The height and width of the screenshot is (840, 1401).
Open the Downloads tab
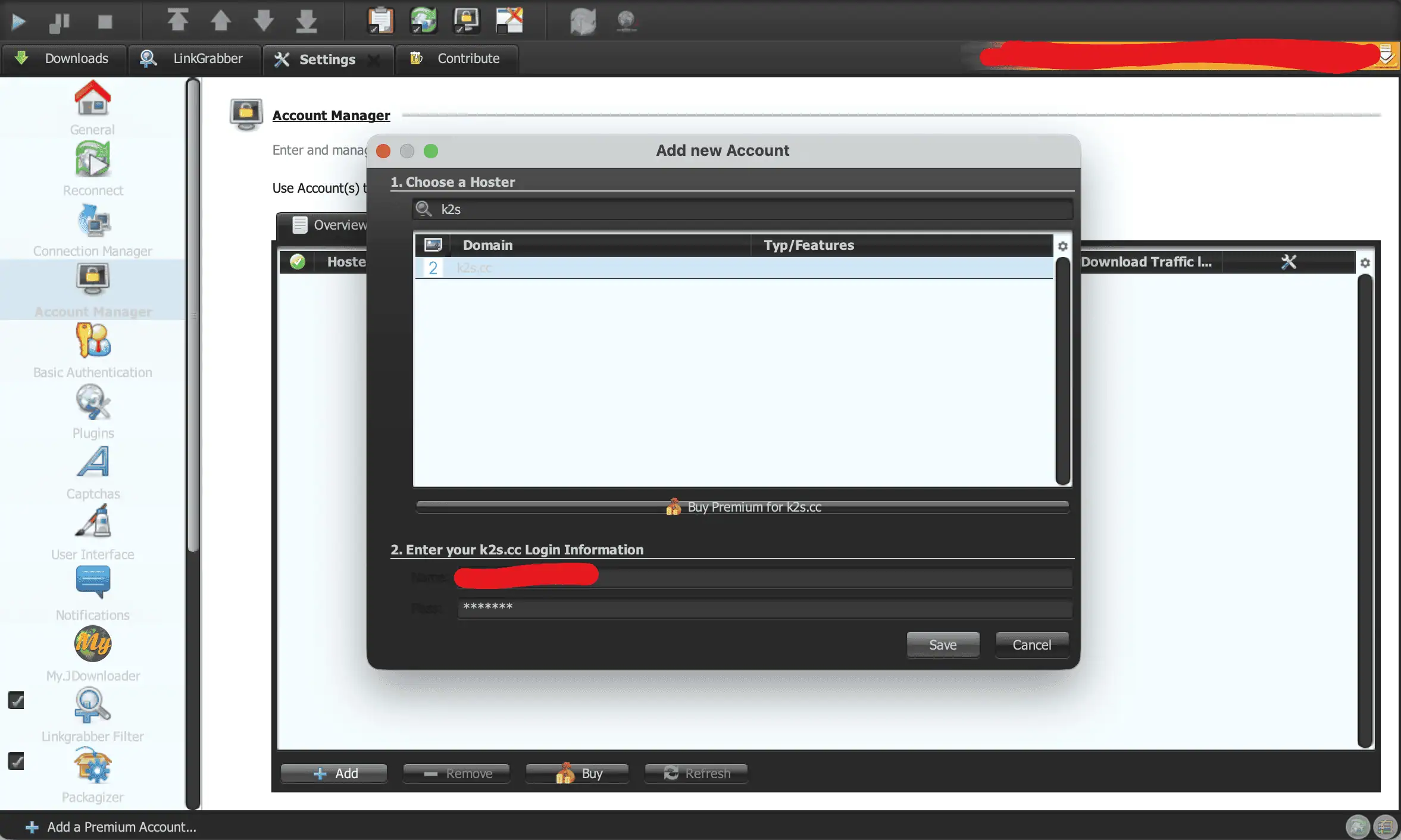tap(63, 58)
